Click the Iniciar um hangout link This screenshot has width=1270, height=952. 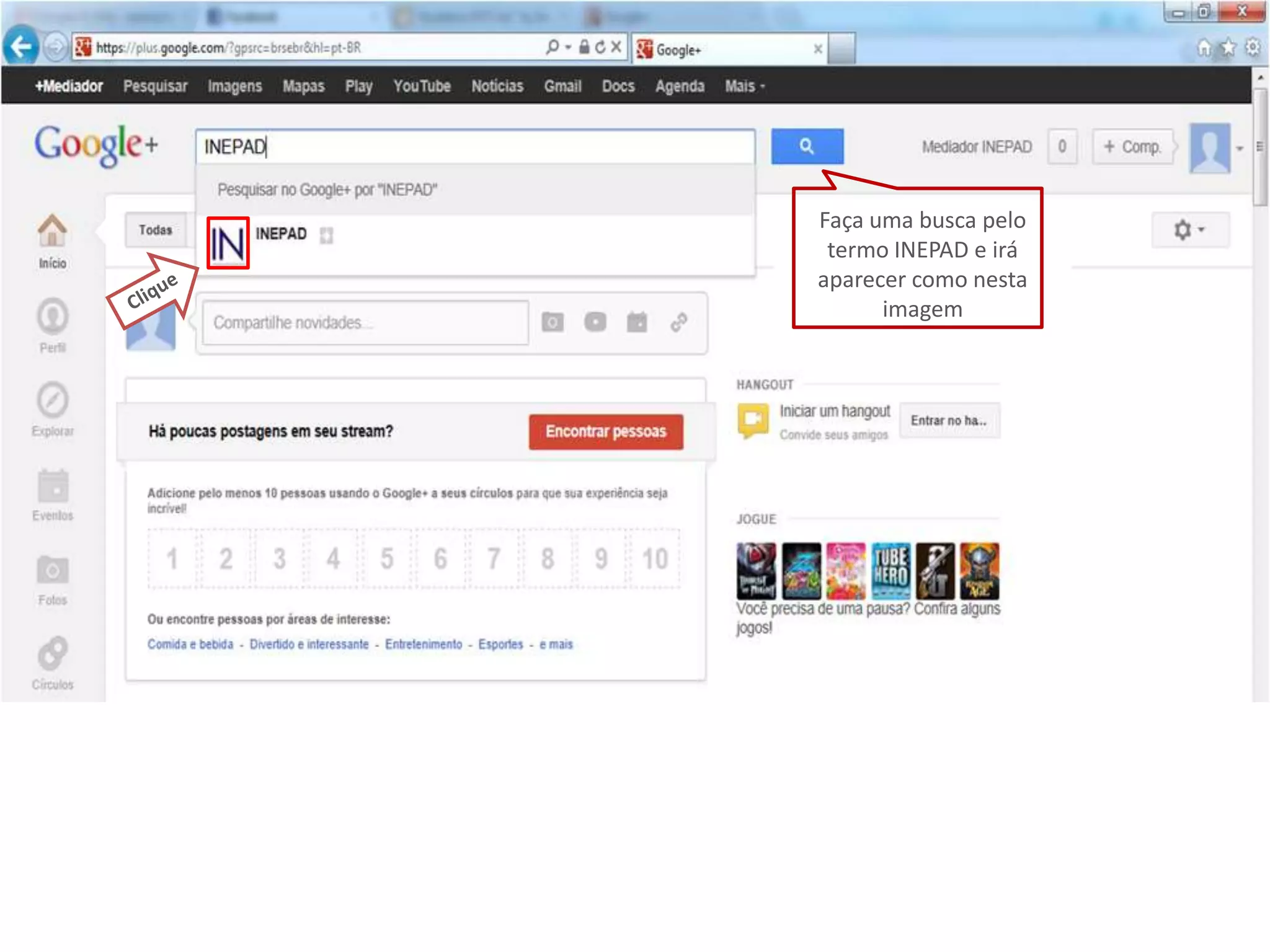(835, 411)
